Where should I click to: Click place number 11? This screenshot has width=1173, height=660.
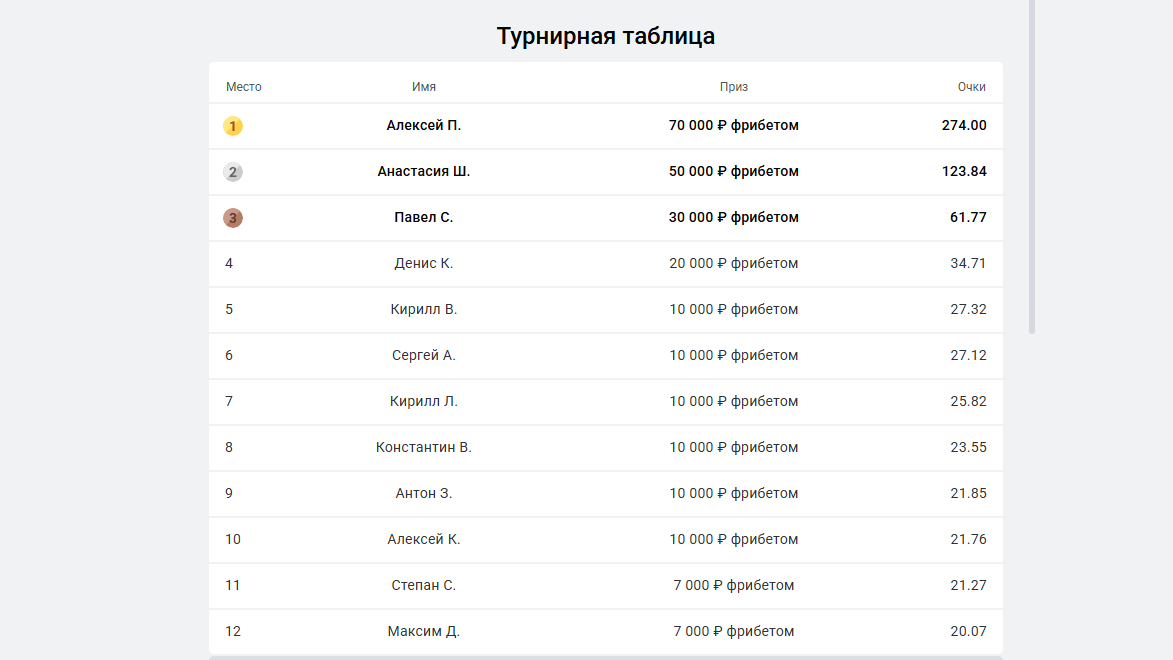(233, 586)
